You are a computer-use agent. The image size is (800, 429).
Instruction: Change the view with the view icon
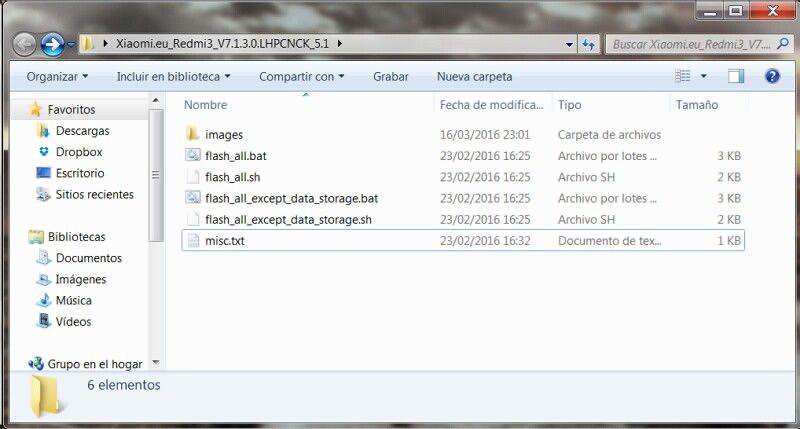click(x=683, y=76)
